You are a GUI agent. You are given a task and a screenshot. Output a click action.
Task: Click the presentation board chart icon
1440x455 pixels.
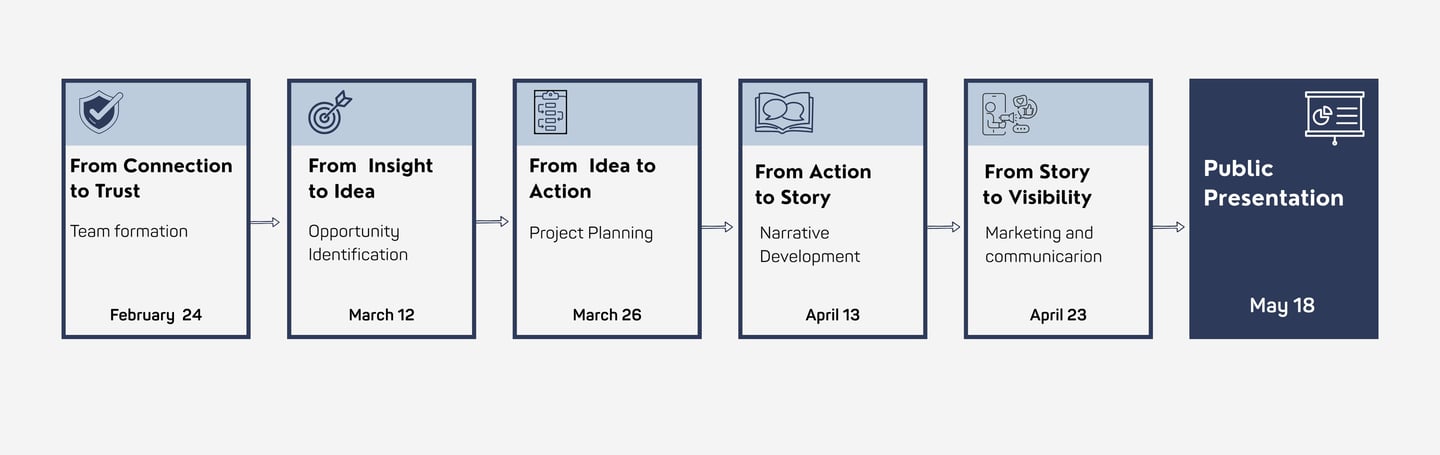1334,117
